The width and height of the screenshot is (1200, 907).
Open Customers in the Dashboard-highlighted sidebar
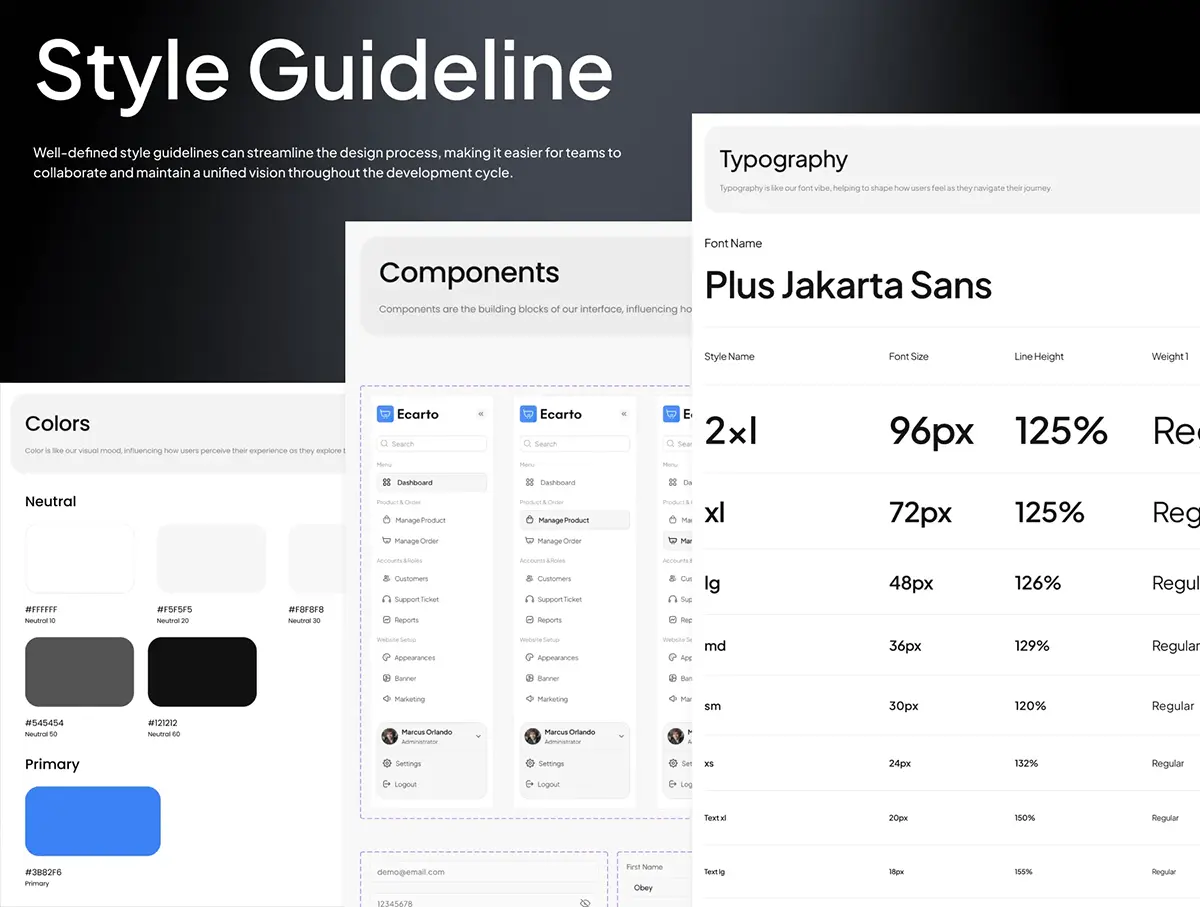click(410, 579)
